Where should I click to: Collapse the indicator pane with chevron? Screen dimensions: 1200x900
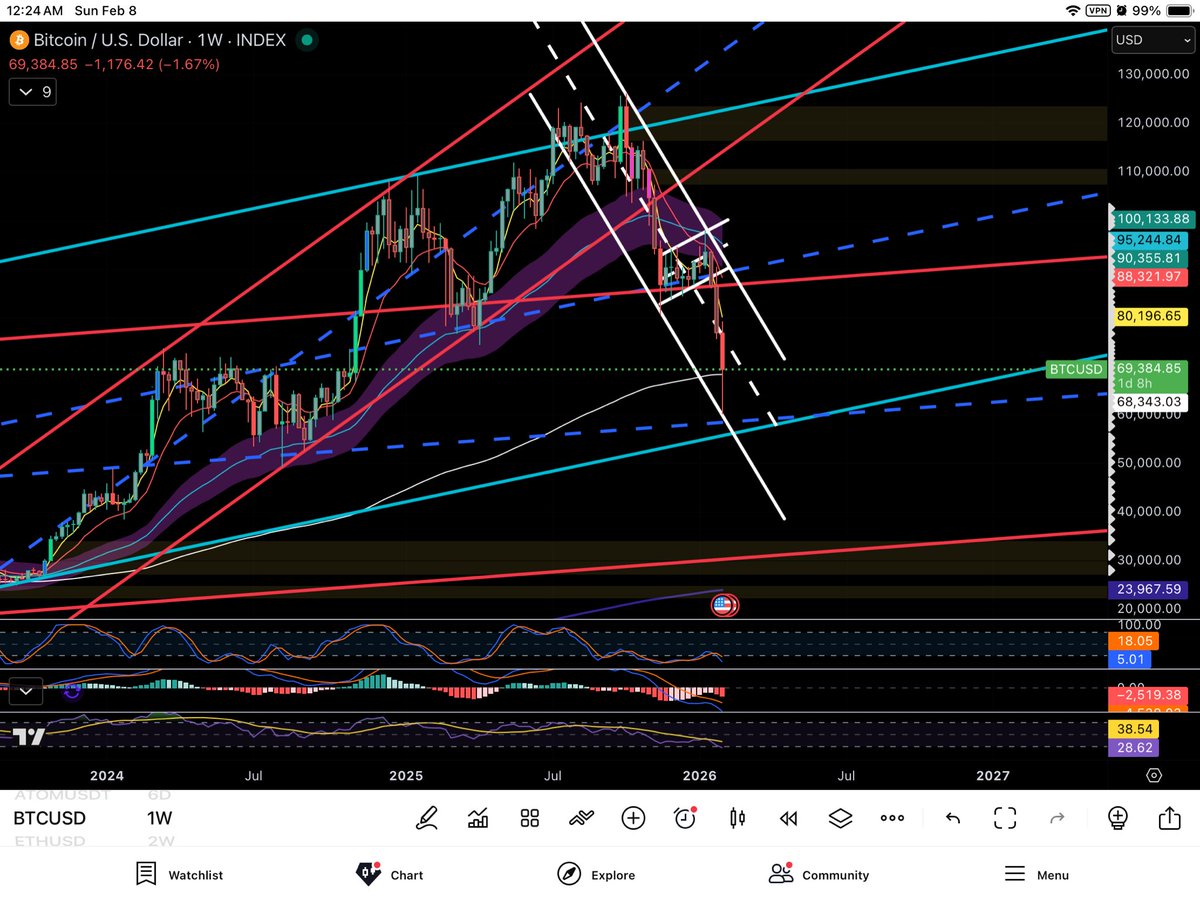[25, 689]
